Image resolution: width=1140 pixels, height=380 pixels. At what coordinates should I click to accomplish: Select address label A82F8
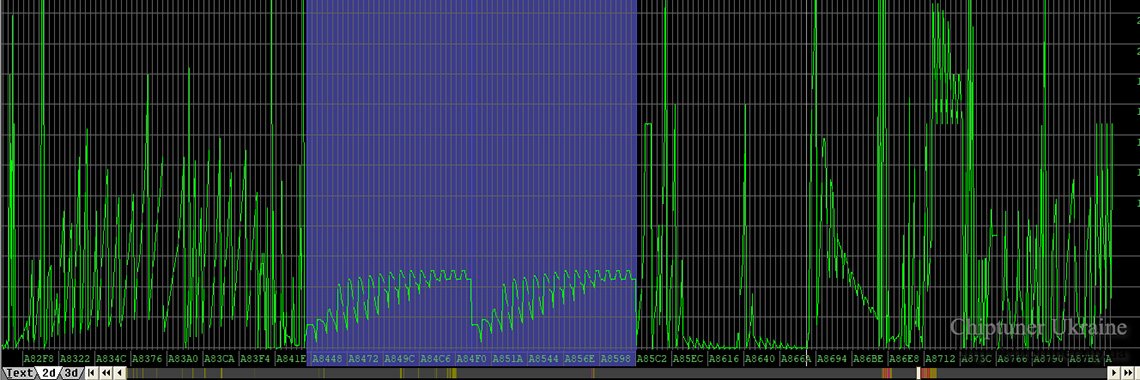[39, 359]
